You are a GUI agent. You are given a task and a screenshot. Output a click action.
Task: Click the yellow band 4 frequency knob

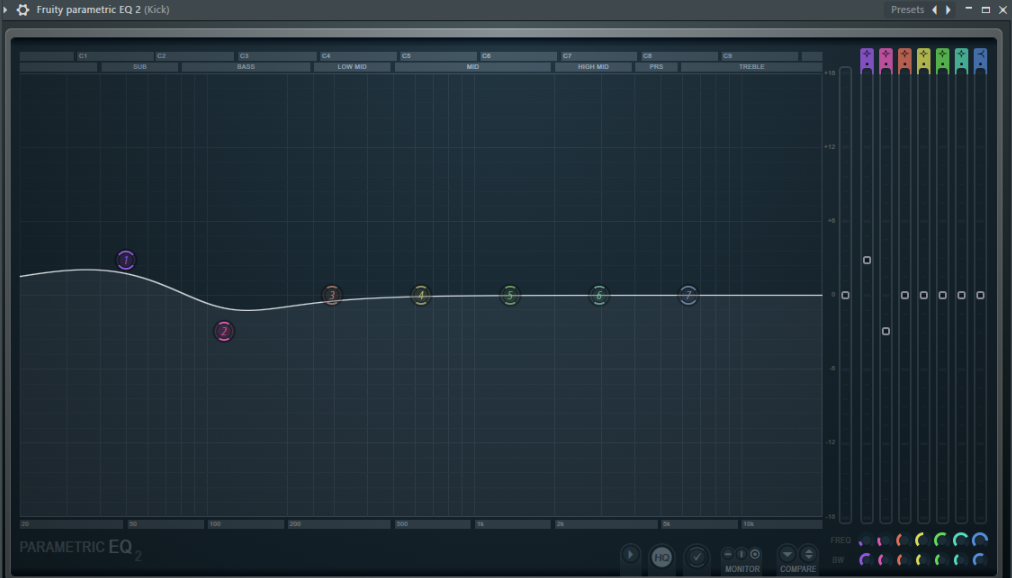coord(923,541)
